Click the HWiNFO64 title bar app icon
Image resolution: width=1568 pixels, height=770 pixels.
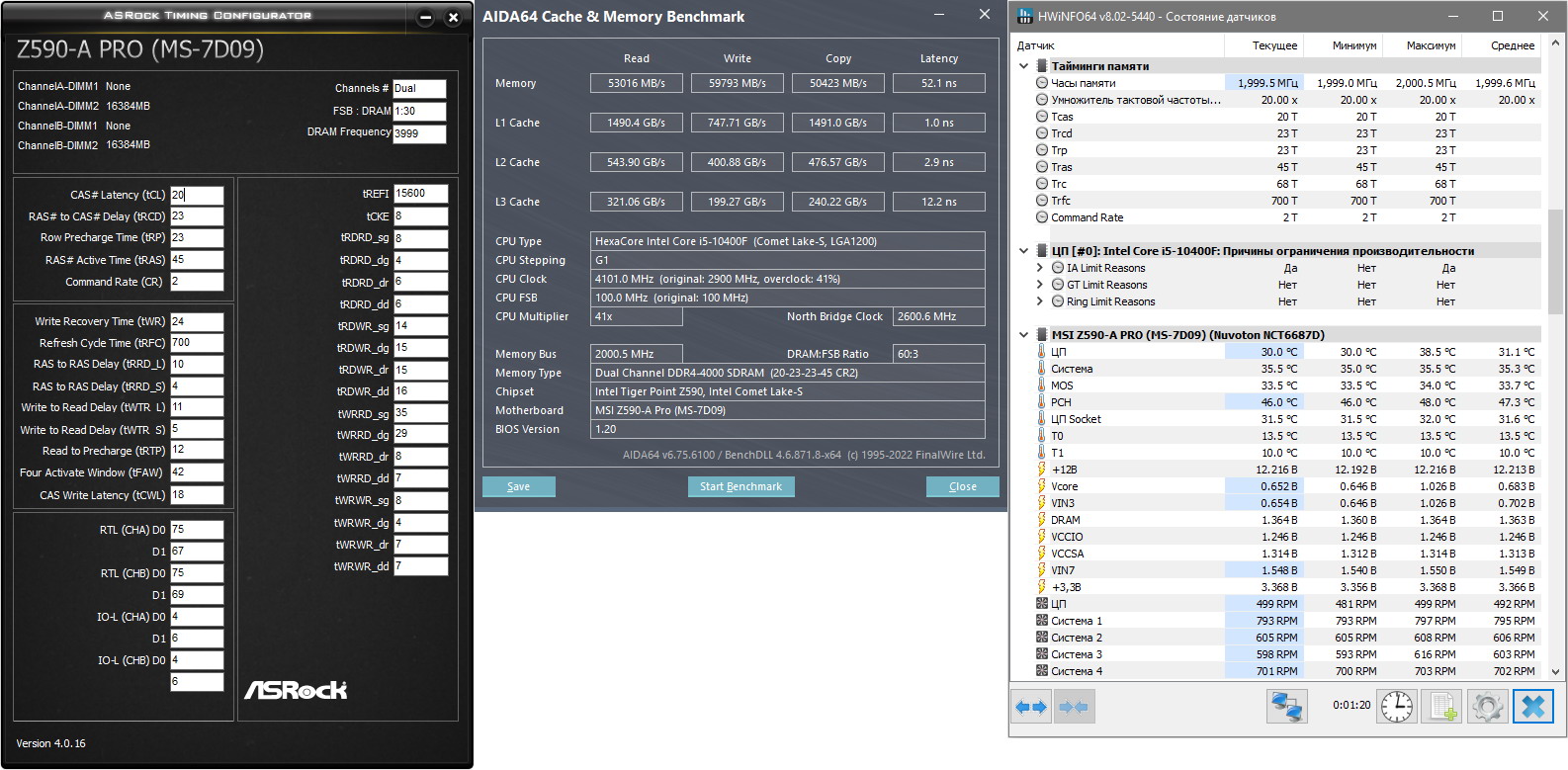[1024, 16]
